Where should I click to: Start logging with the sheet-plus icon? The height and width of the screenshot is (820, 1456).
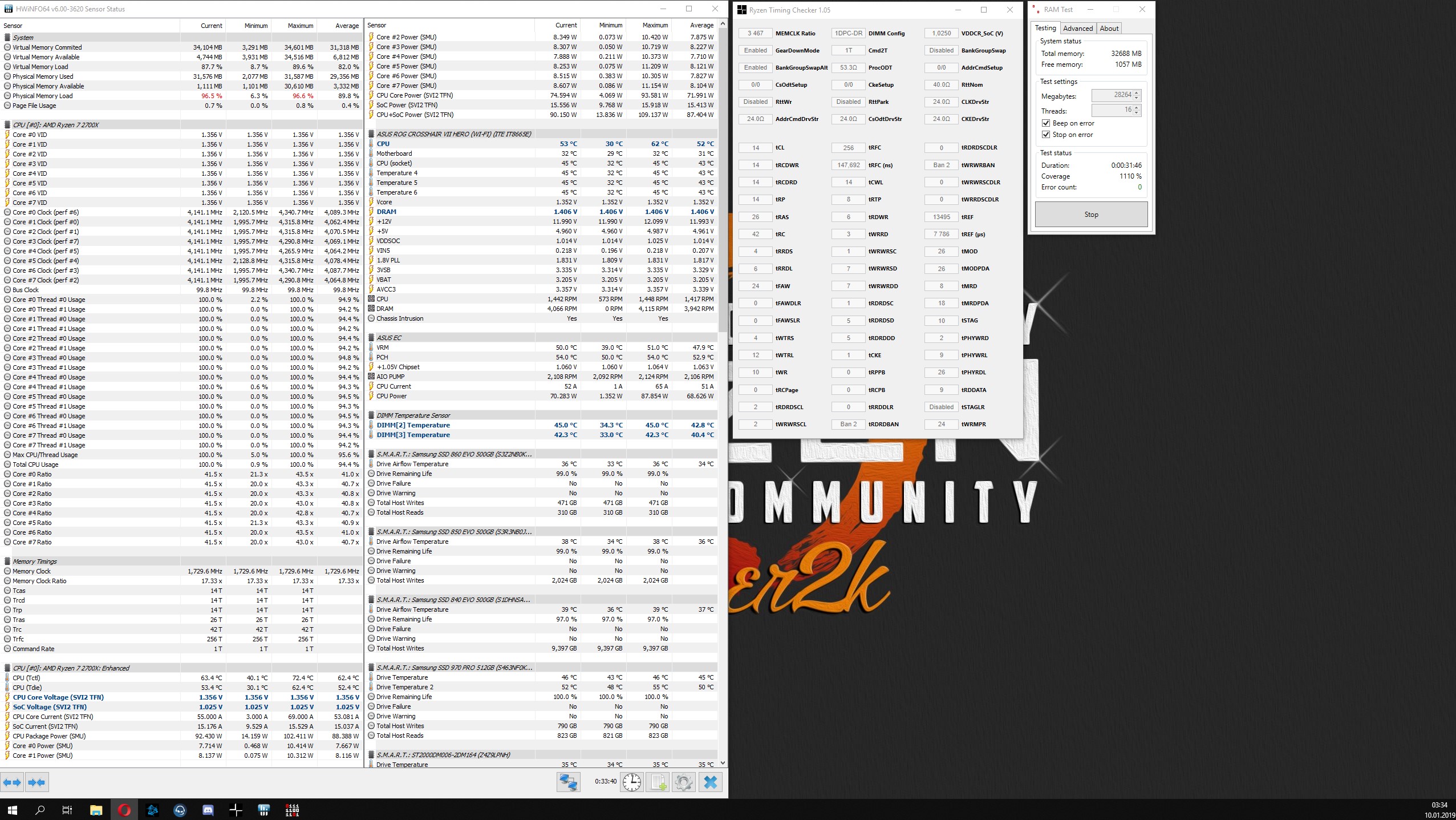tap(658, 782)
